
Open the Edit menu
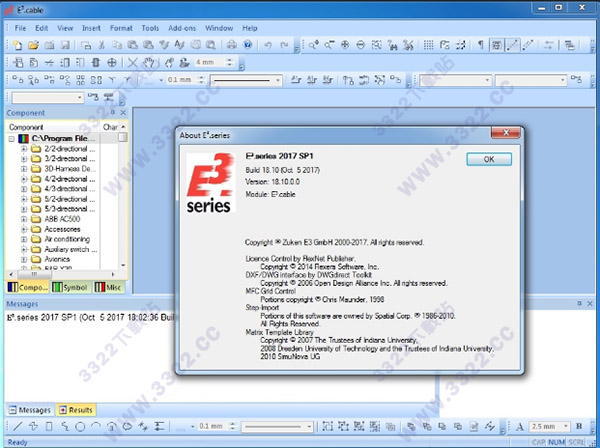point(42,28)
